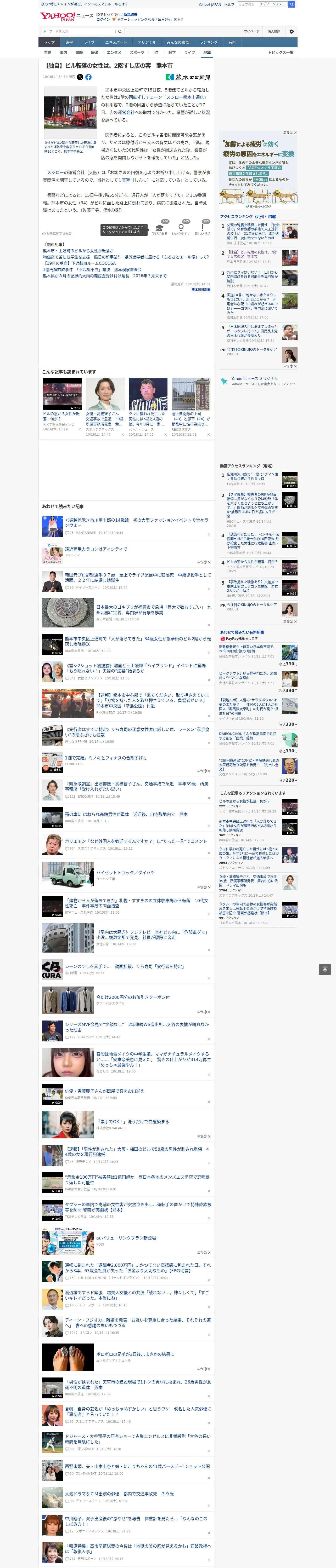The width and height of the screenshot is (336, 1568).
Task: Select the トップ tab
Action: 49,43
